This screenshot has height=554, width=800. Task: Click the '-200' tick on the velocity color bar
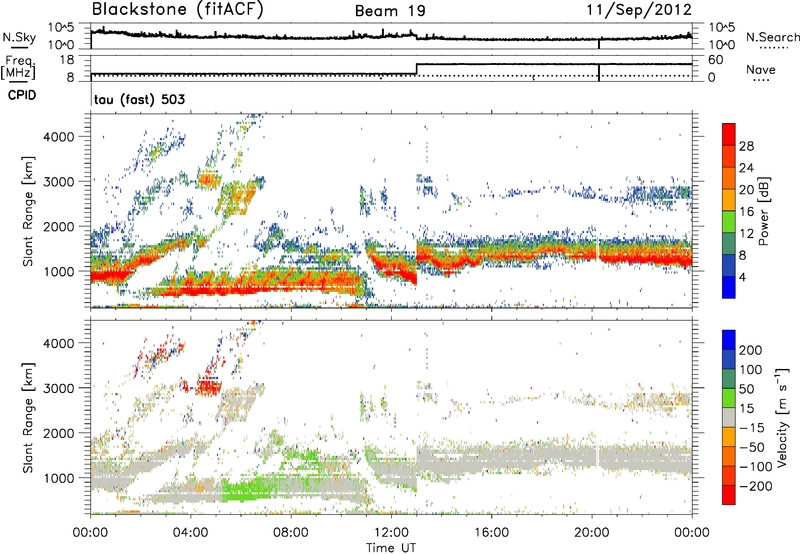(756, 486)
